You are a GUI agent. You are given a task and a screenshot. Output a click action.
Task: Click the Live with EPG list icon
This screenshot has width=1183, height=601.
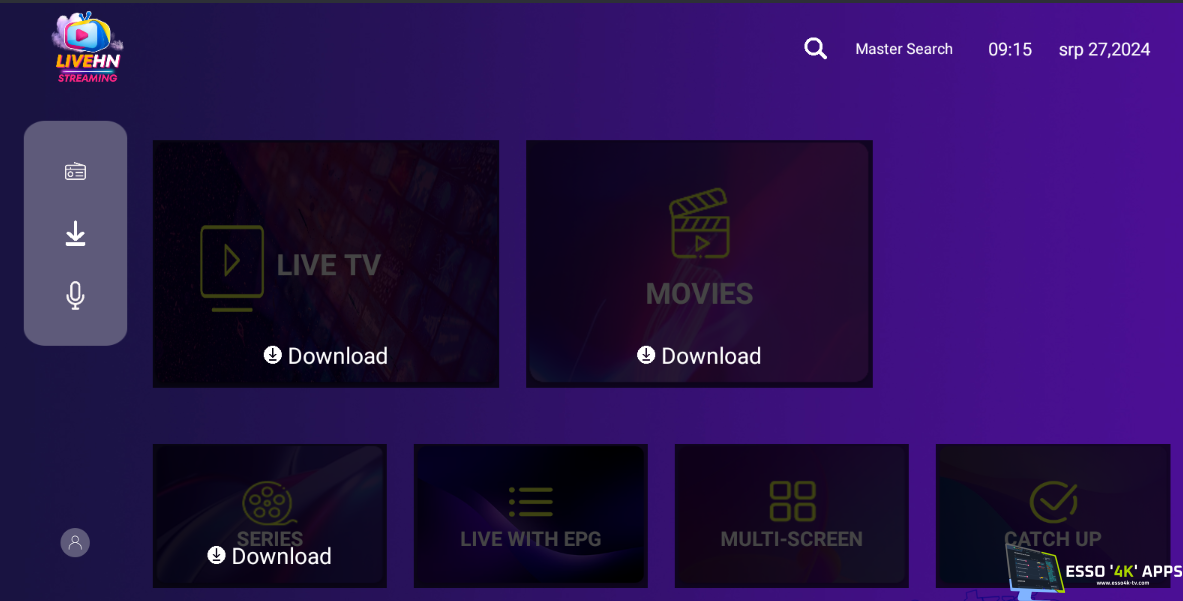(x=530, y=502)
